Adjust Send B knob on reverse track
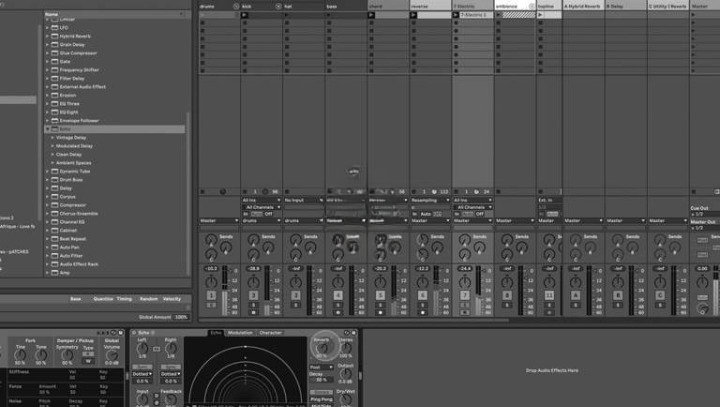 coord(438,248)
